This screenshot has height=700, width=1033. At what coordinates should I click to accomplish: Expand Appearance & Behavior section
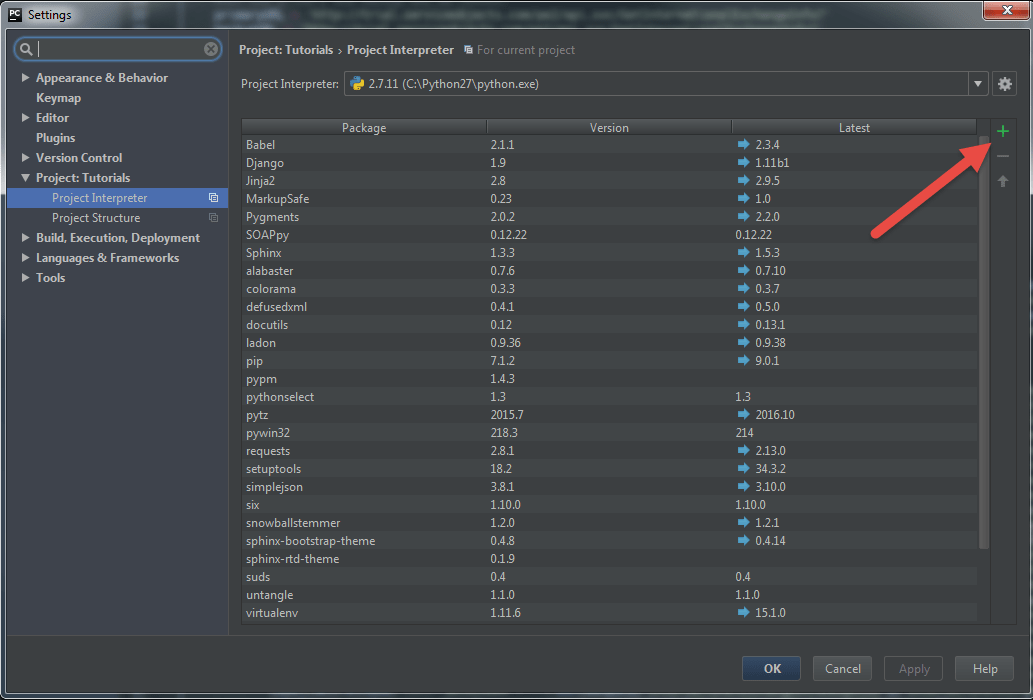[x=25, y=78]
